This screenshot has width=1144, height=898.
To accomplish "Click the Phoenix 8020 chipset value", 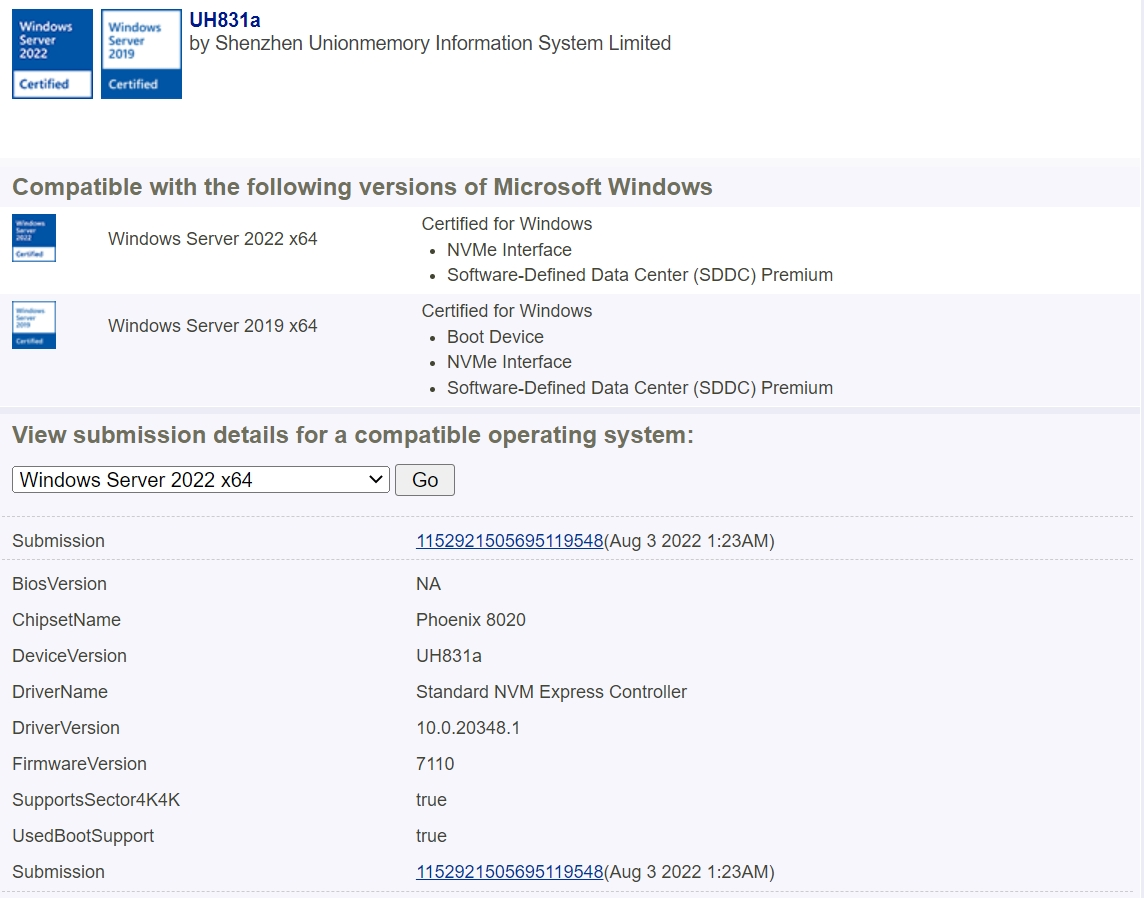I will pos(470,620).
